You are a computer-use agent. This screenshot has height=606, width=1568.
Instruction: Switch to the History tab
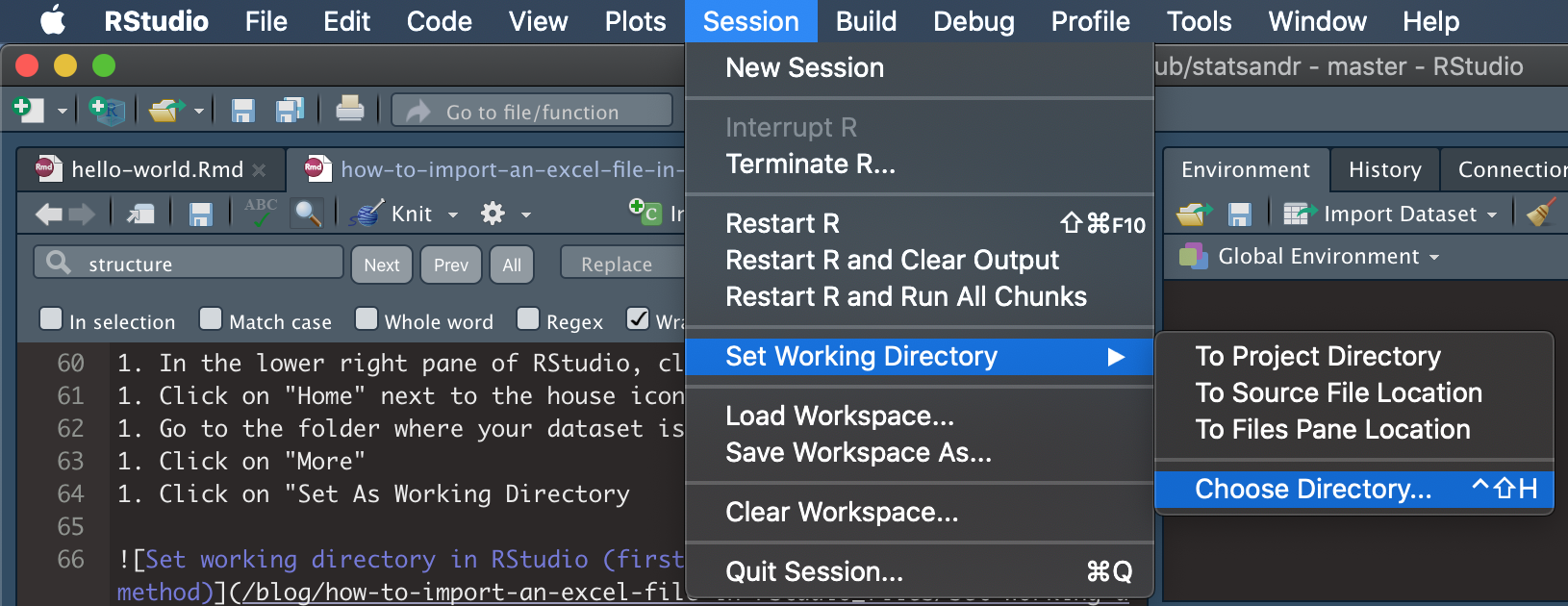[1384, 169]
